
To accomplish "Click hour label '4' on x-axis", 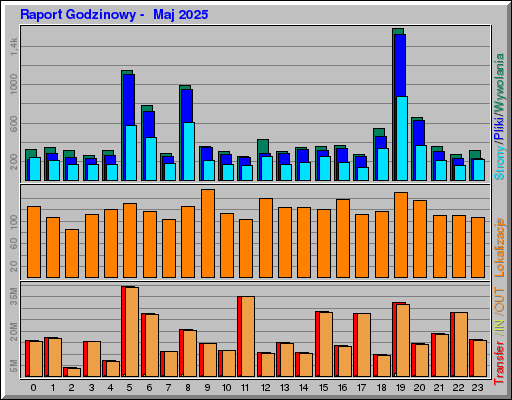I will point(110,388).
